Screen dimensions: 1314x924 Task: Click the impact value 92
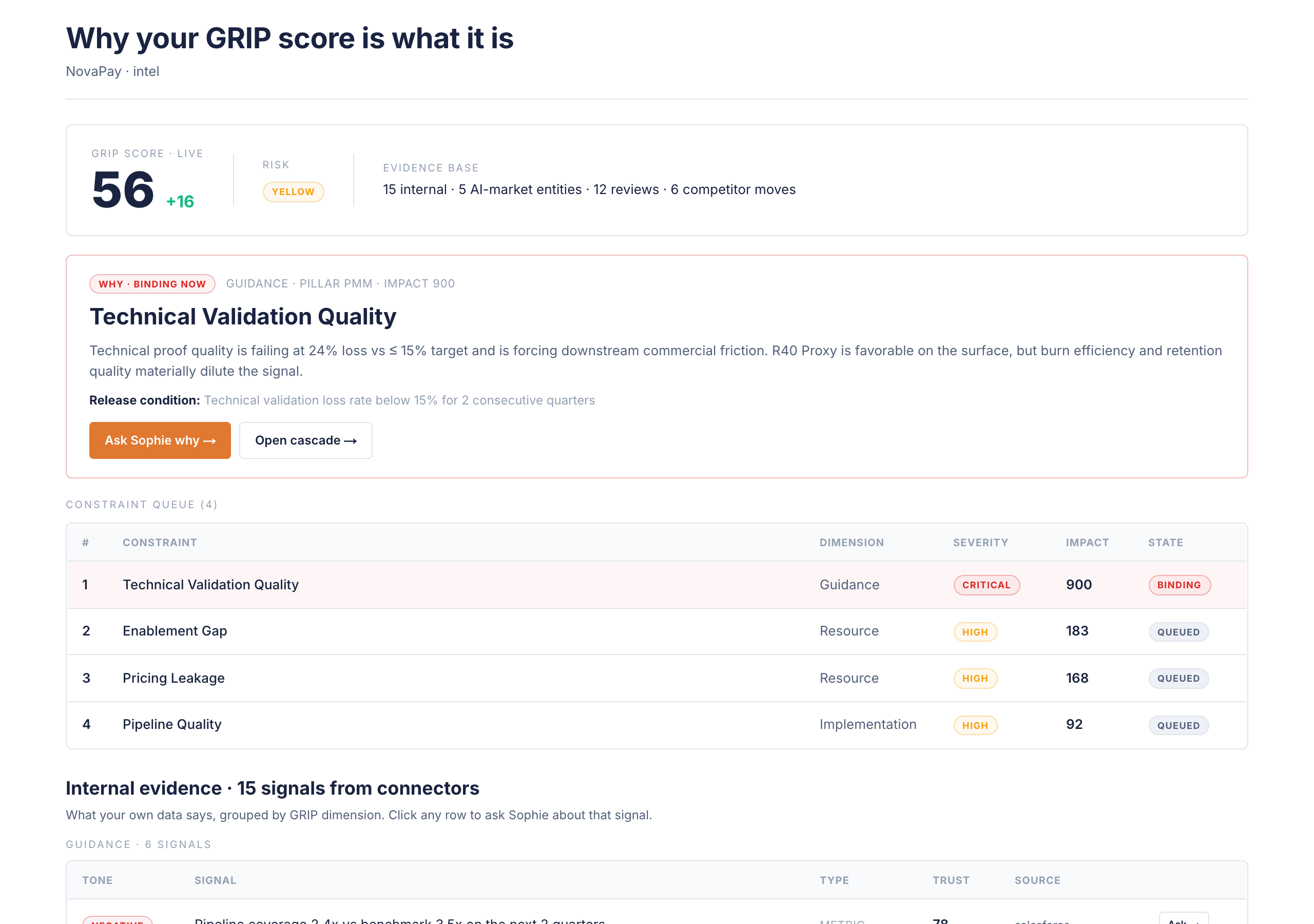click(1074, 724)
